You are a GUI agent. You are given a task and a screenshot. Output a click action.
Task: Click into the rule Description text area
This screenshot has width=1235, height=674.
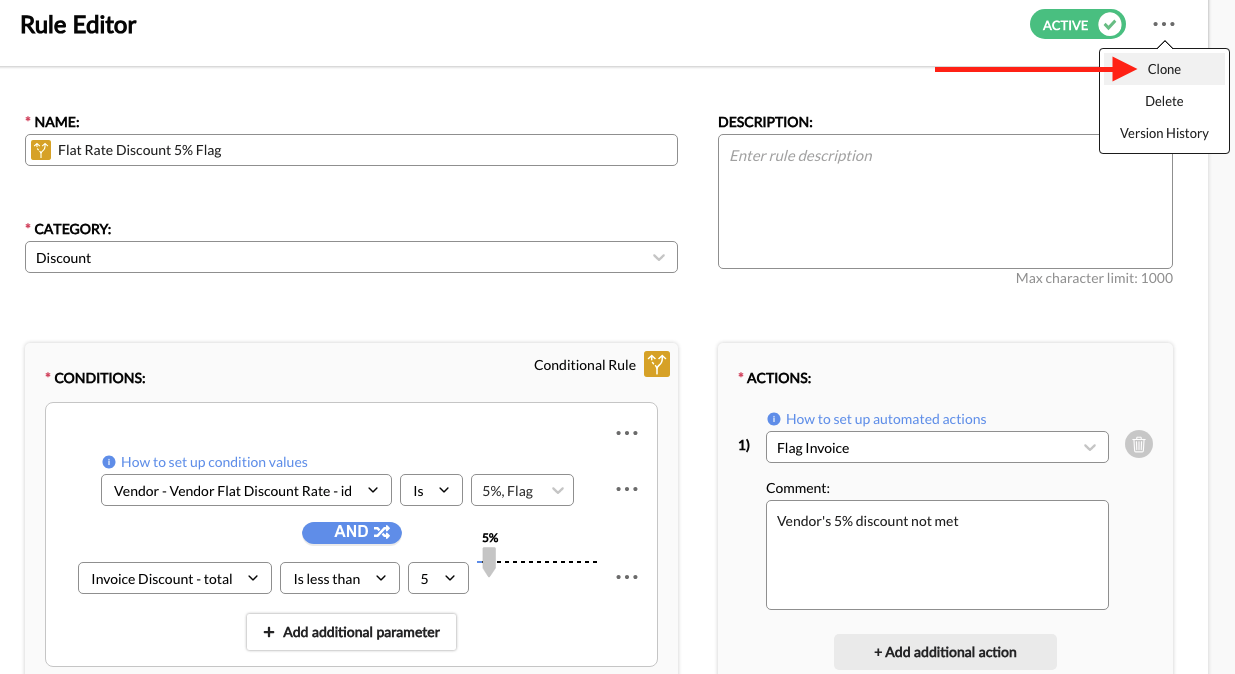point(945,202)
